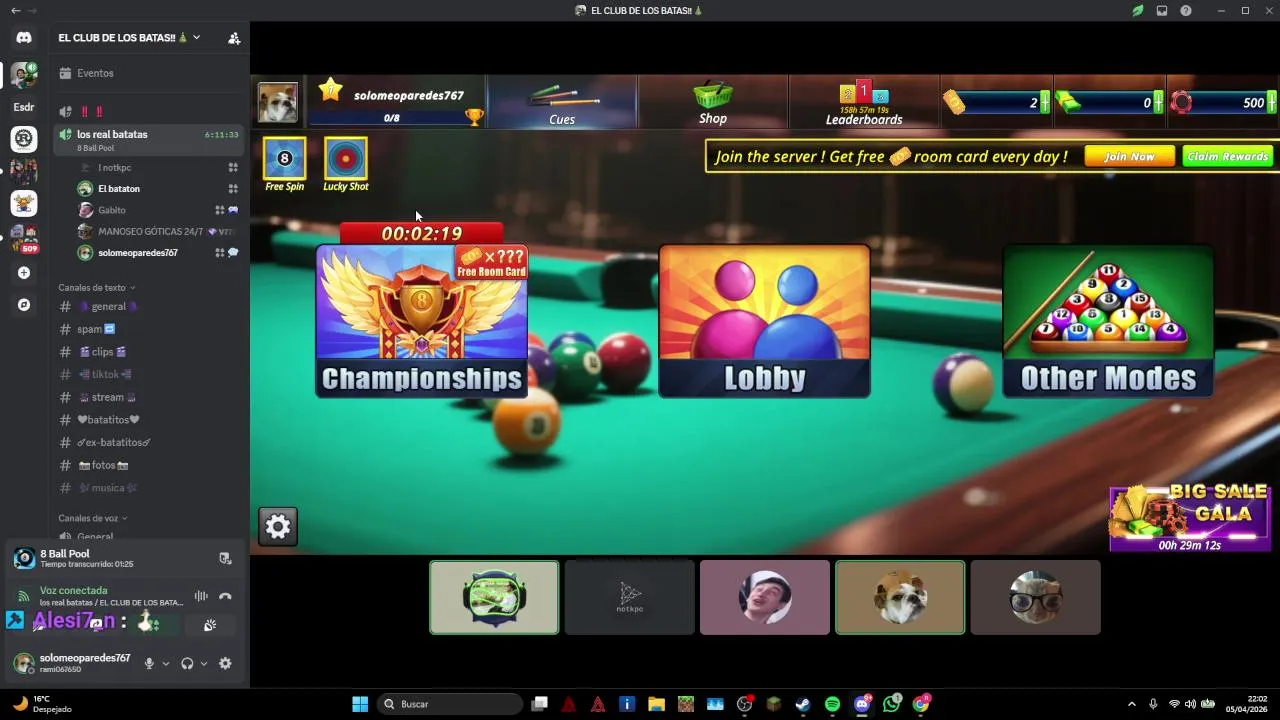Open the soundboard button
Screen dimensions: 1280x720
pos(210,625)
